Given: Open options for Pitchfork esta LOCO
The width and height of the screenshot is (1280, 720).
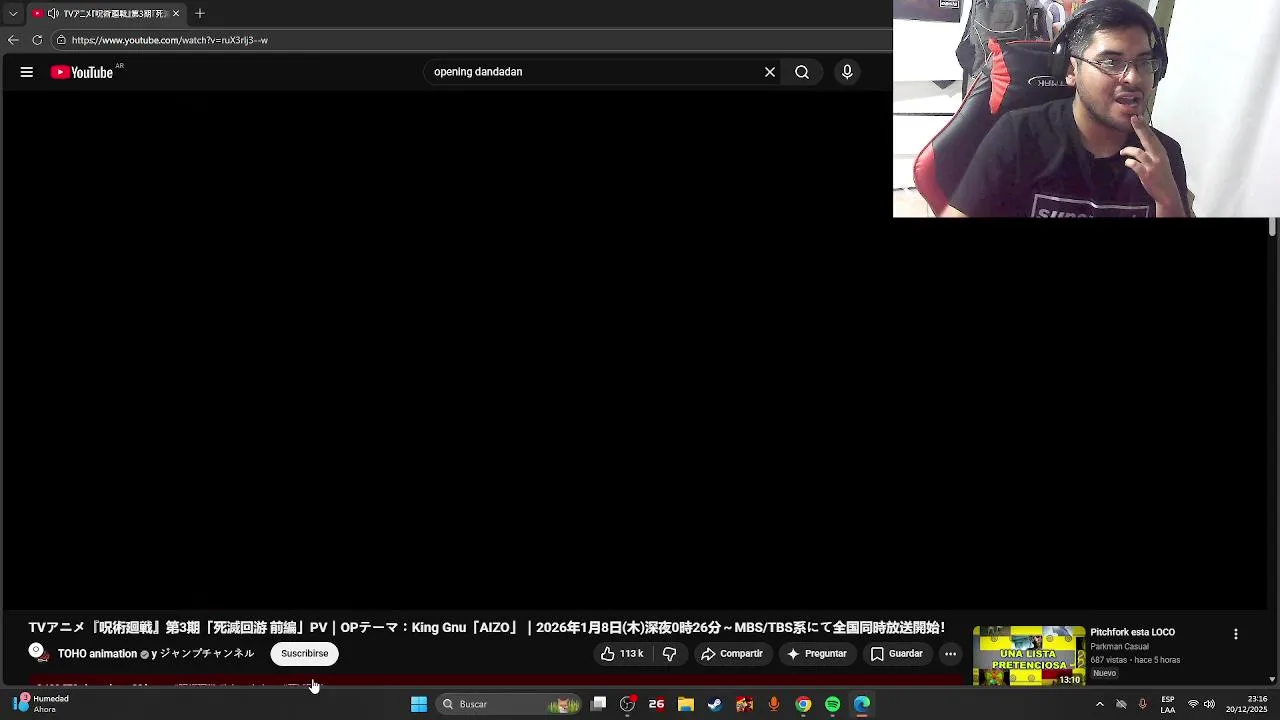Looking at the screenshot, I should (x=1236, y=634).
